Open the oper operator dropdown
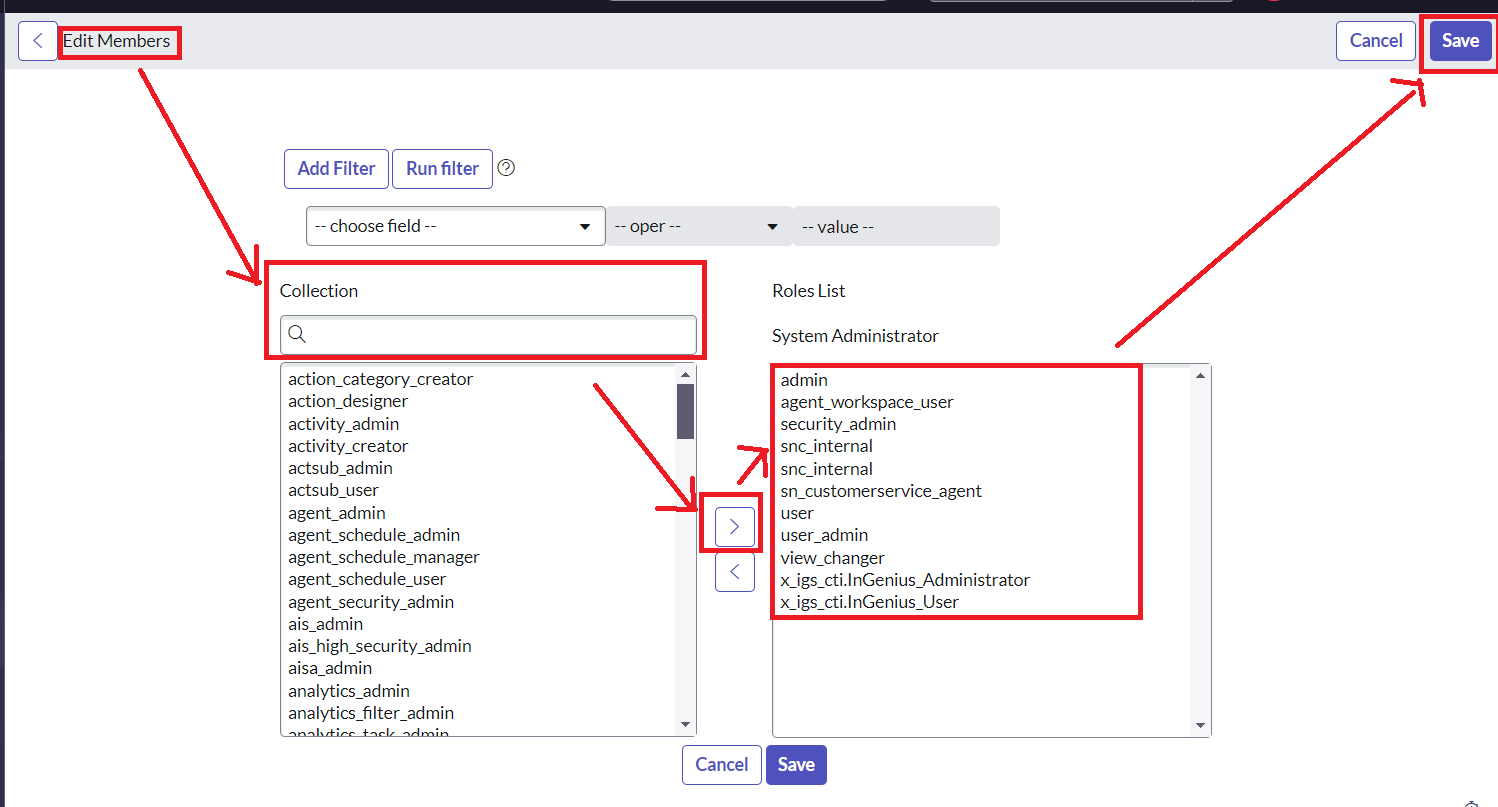The width and height of the screenshot is (1498, 807). click(697, 226)
